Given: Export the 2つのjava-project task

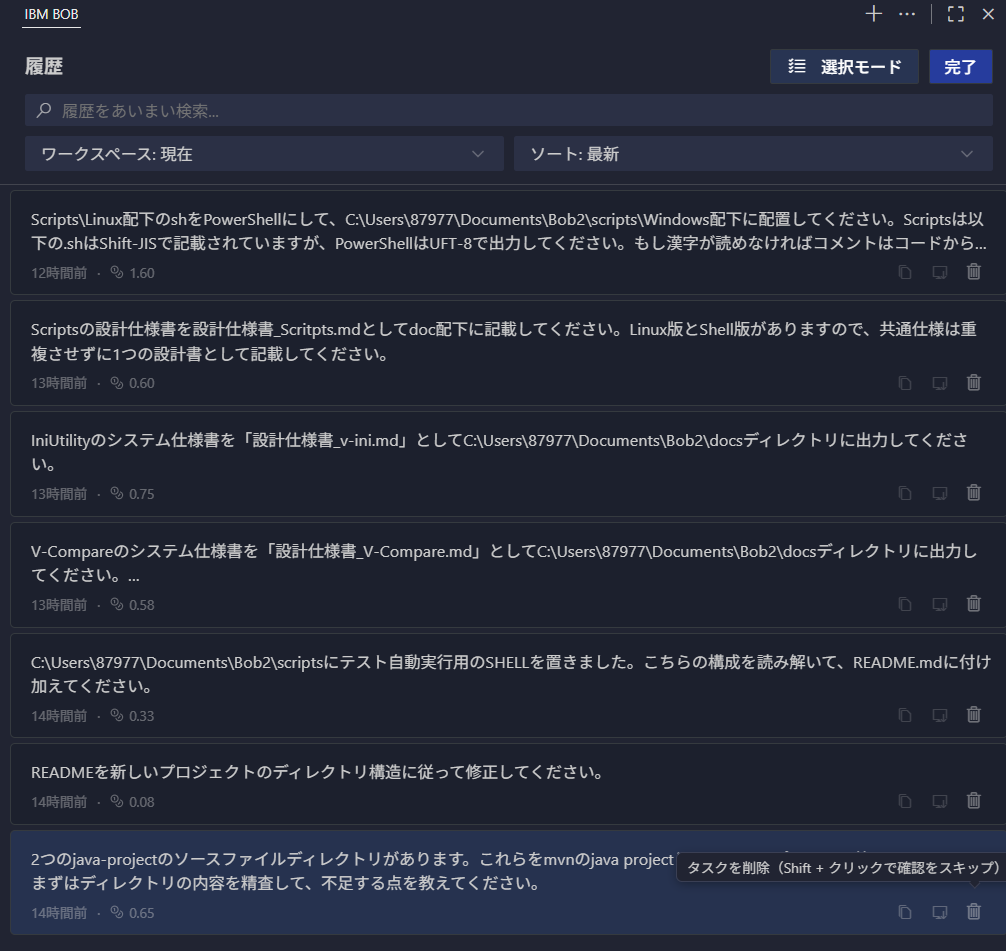Looking at the screenshot, I should pos(939,912).
